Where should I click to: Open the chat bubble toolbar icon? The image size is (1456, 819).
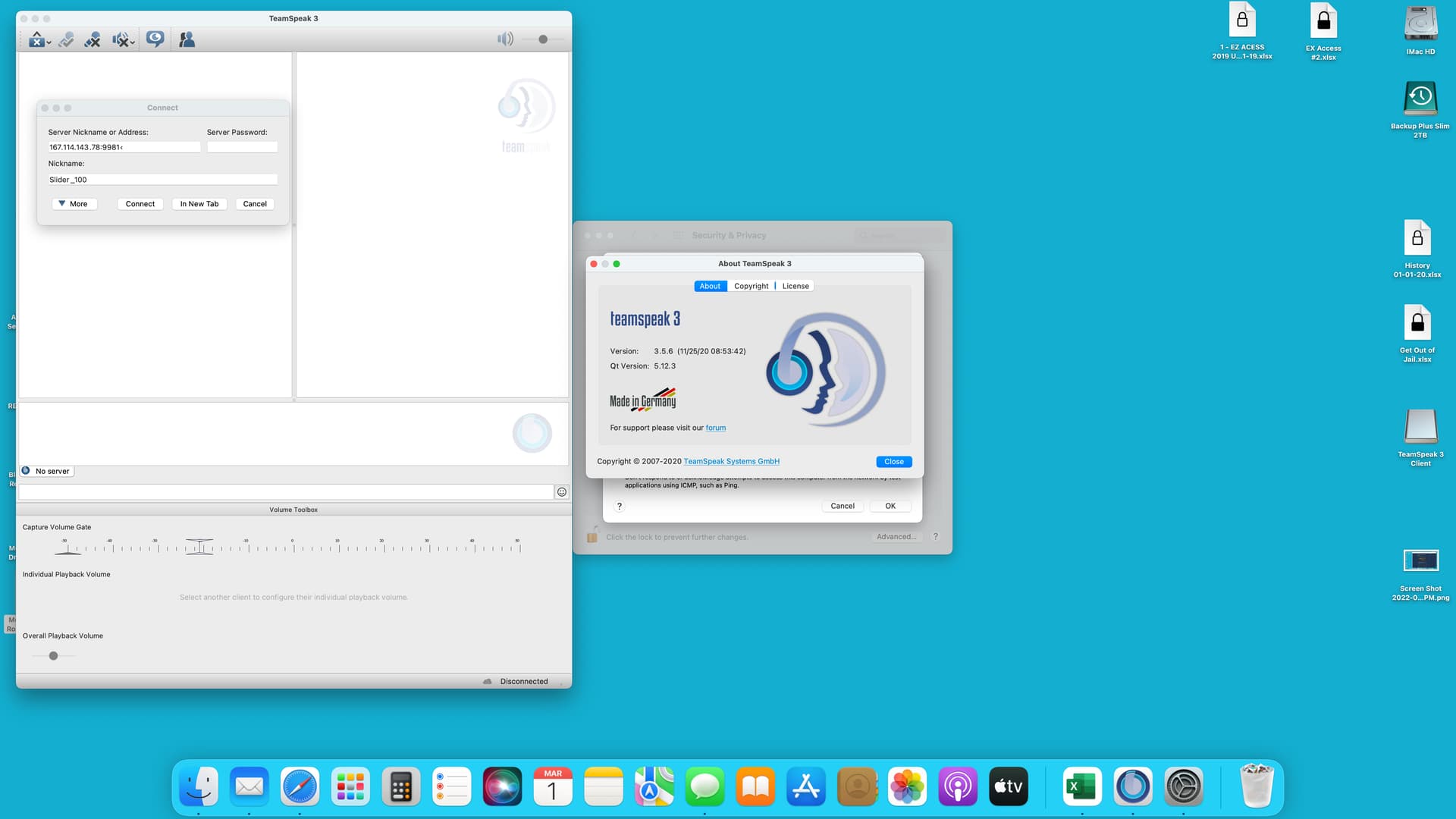click(x=155, y=39)
